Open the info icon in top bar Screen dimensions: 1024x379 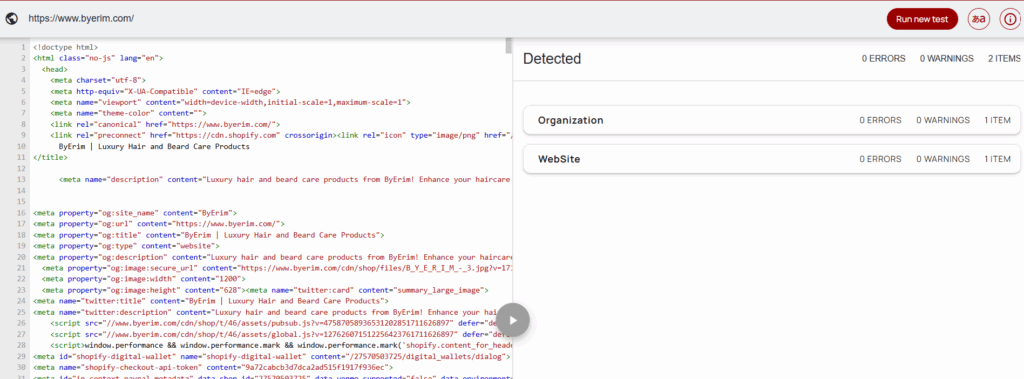(x=1010, y=19)
